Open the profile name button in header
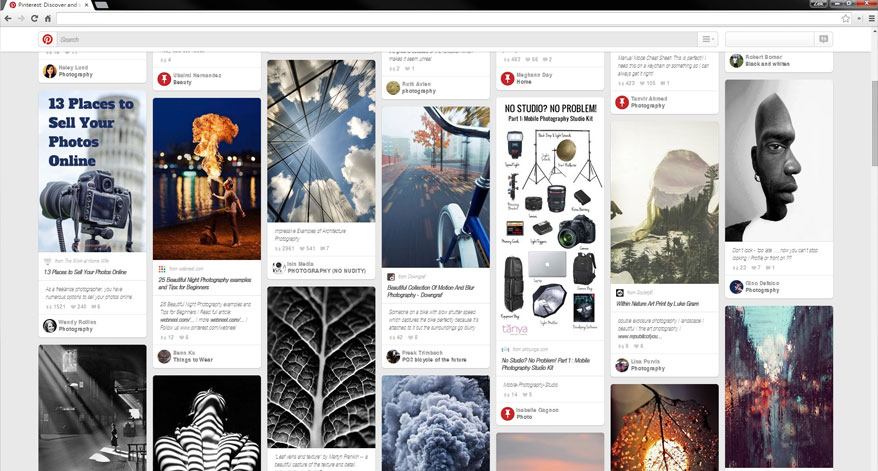Image resolution: width=878 pixels, height=471 pixels. click(x=769, y=39)
